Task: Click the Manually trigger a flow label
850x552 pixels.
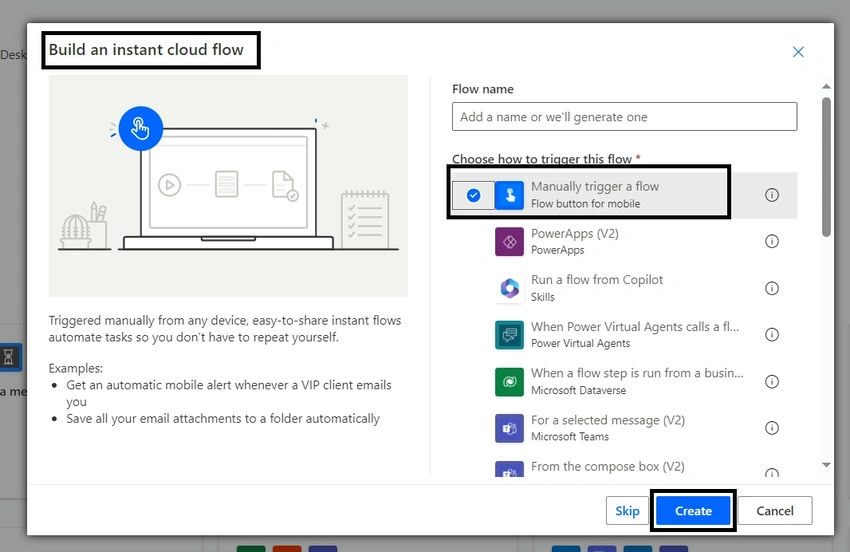Action: (x=595, y=187)
